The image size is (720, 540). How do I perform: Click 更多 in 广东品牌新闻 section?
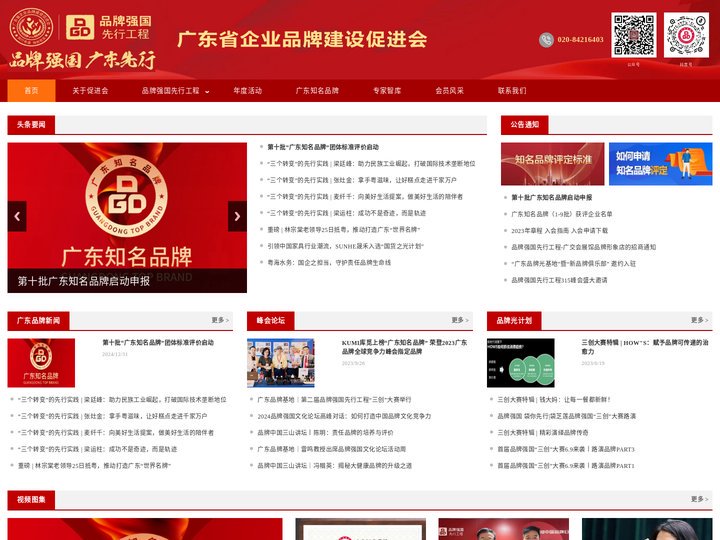[x=220, y=320]
